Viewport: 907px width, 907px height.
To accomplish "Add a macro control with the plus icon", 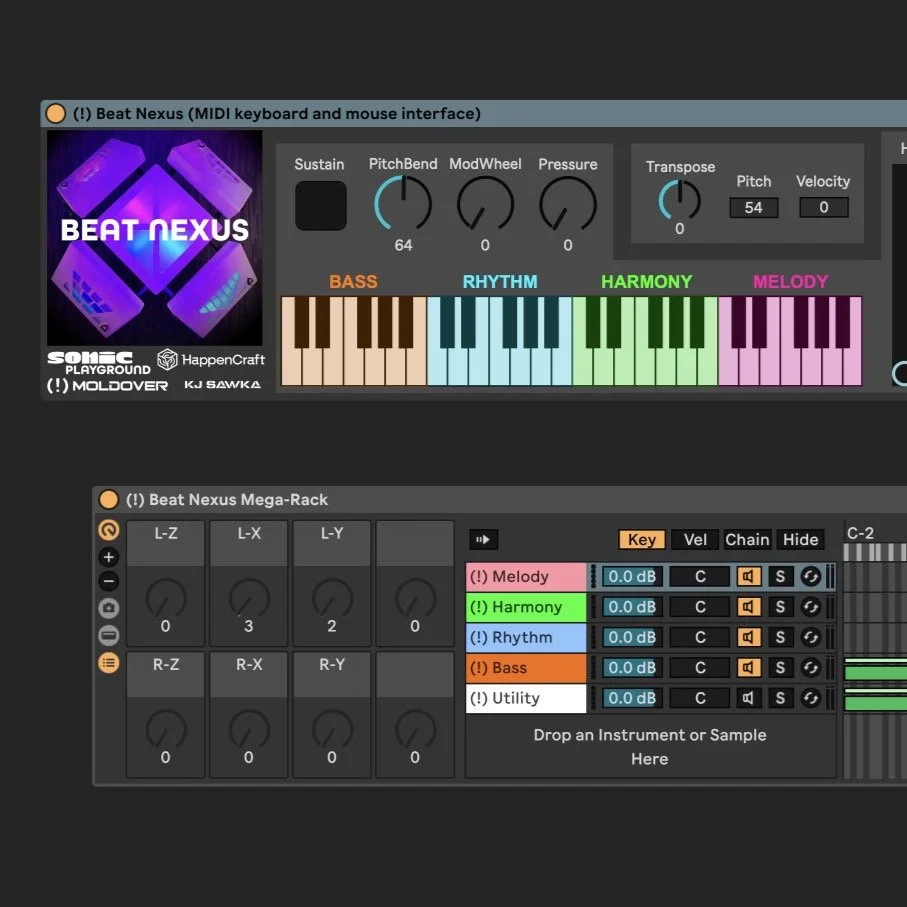I will [109, 556].
